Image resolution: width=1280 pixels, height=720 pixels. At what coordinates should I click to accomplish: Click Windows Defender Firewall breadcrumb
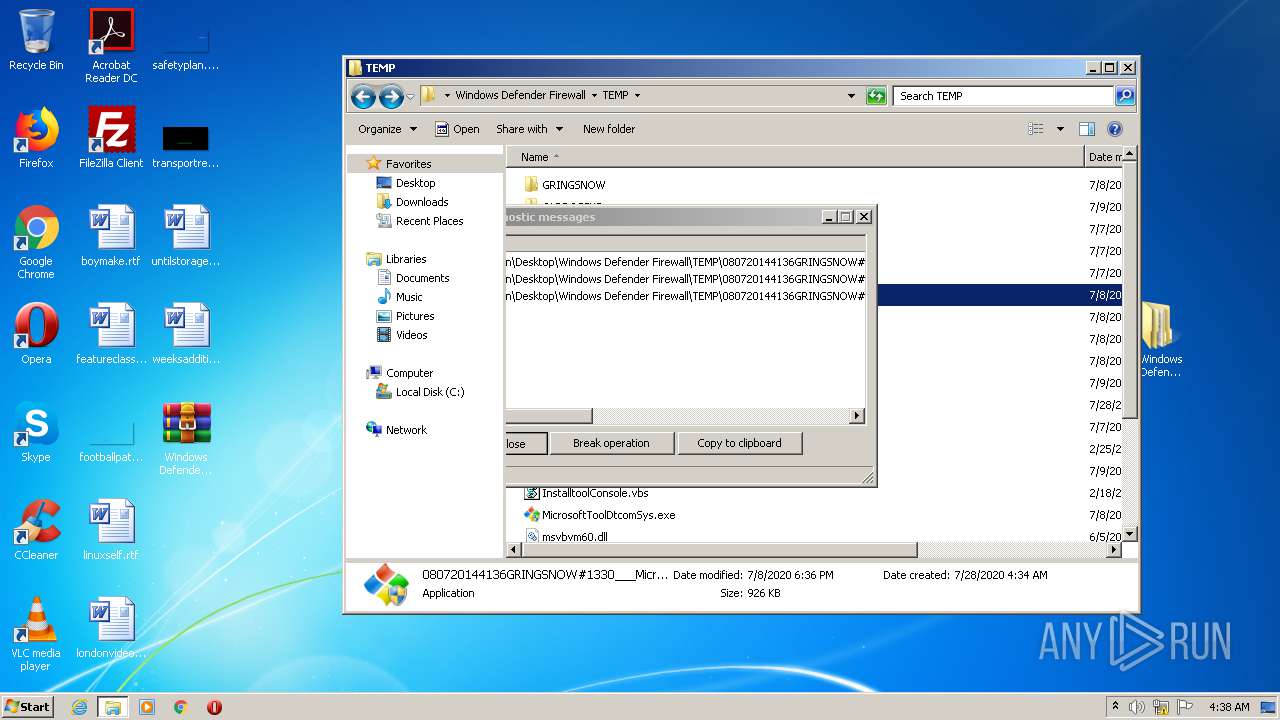tap(520, 96)
